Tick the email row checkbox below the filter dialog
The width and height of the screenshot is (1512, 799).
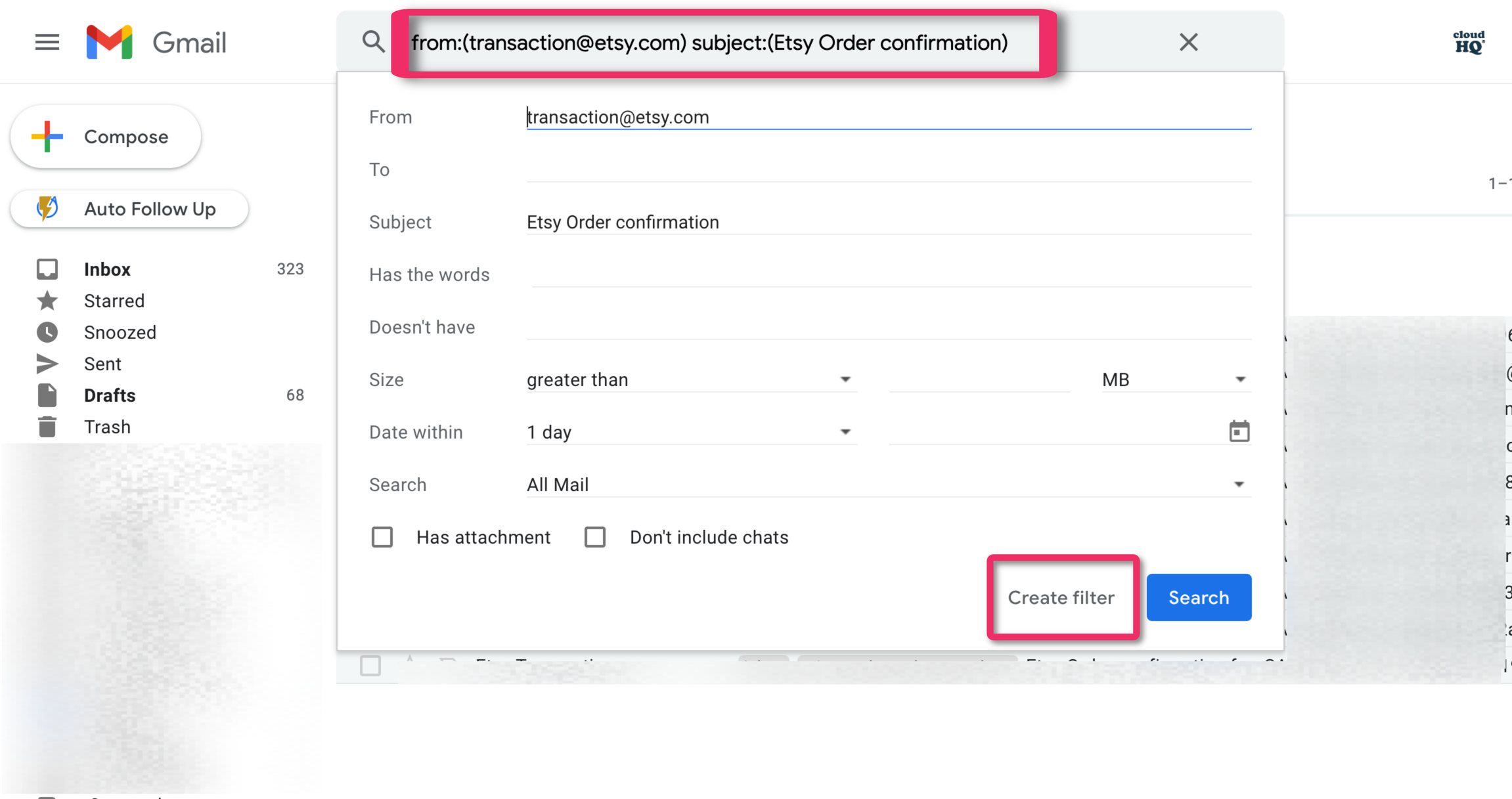pos(370,665)
